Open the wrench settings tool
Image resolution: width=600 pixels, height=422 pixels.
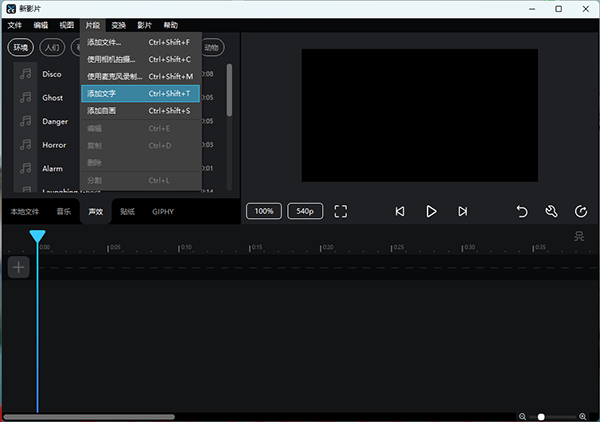pyautogui.click(x=551, y=211)
